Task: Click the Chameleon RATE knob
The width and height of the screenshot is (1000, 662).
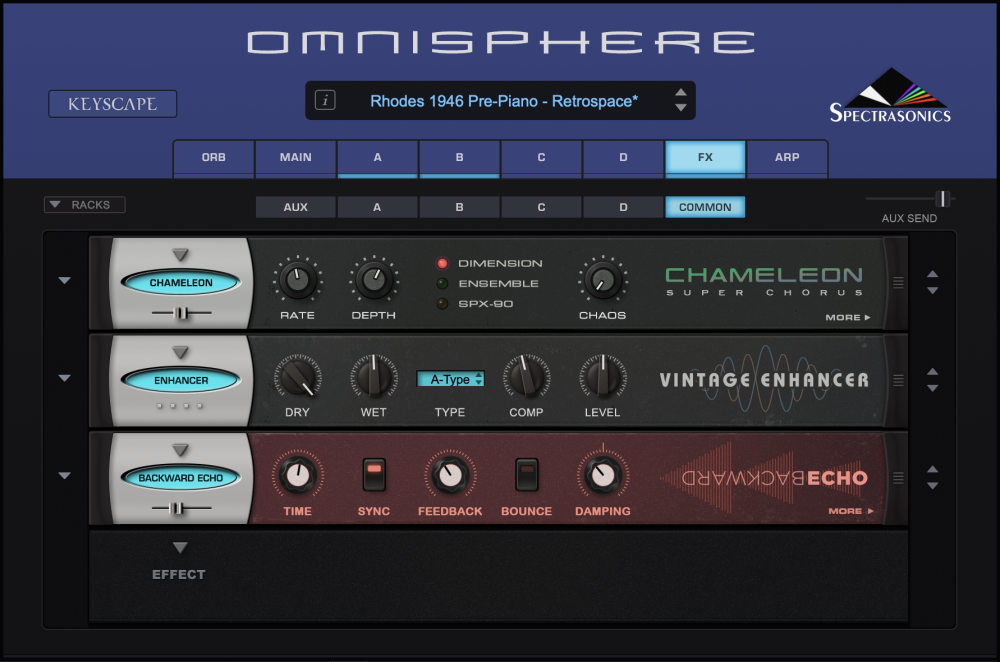Action: [297, 280]
